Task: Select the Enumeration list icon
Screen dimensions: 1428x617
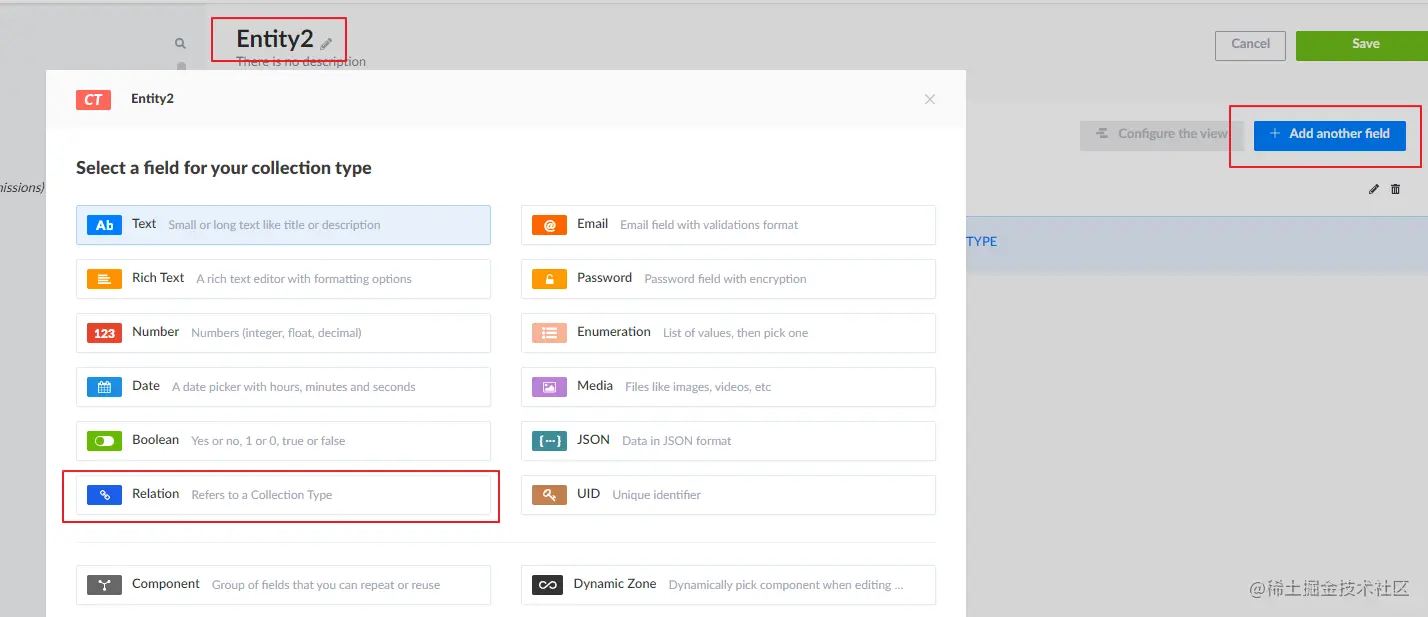Action: point(549,333)
